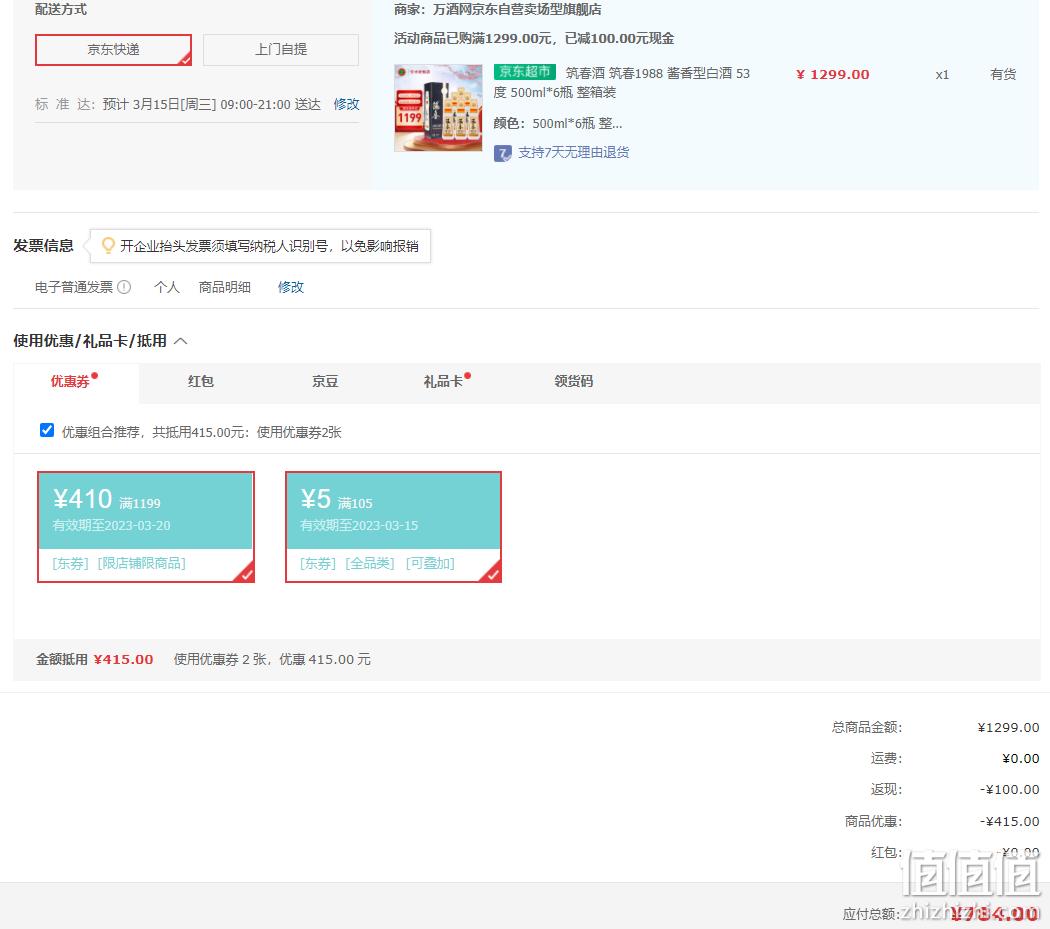Click 修改 for invoice information
Image resolution: width=1050 pixels, height=929 pixels.
tap(291, 287)
